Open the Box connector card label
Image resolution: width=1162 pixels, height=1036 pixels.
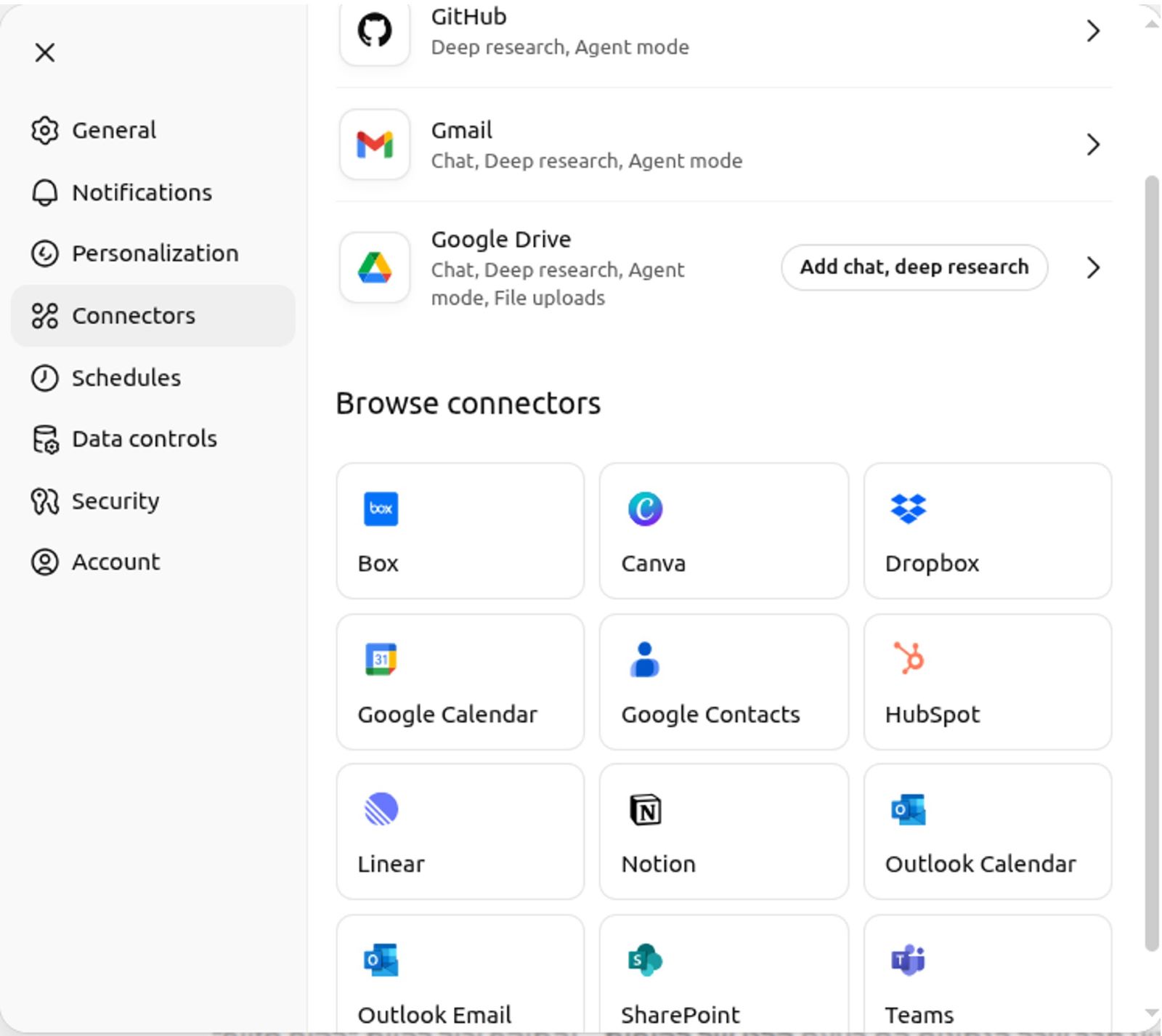378,564
